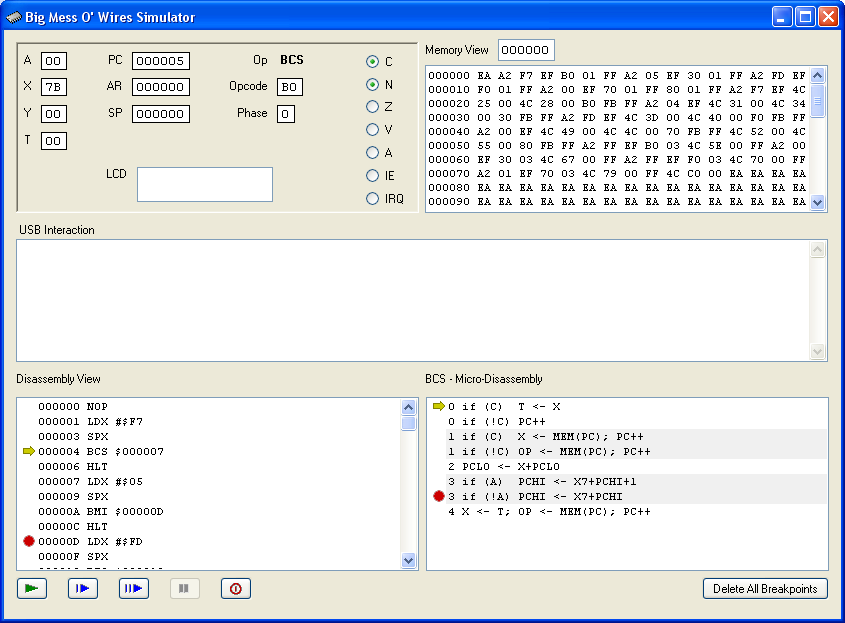The width and height of the screenshot is (845, 623).
Task: Minimize the Big Mess O' Wires window
Action: 781,17
